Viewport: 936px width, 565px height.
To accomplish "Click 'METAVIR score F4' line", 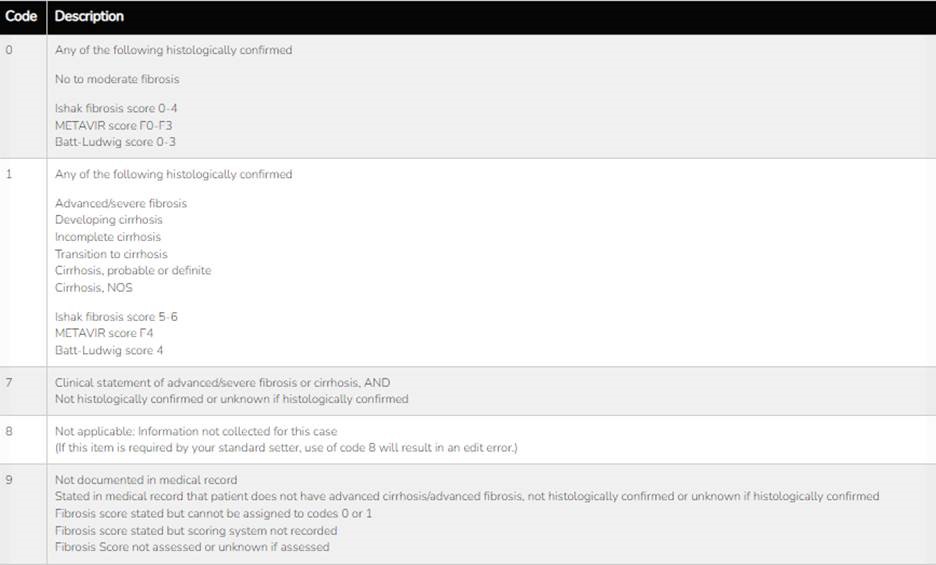I will pos(104,333).
